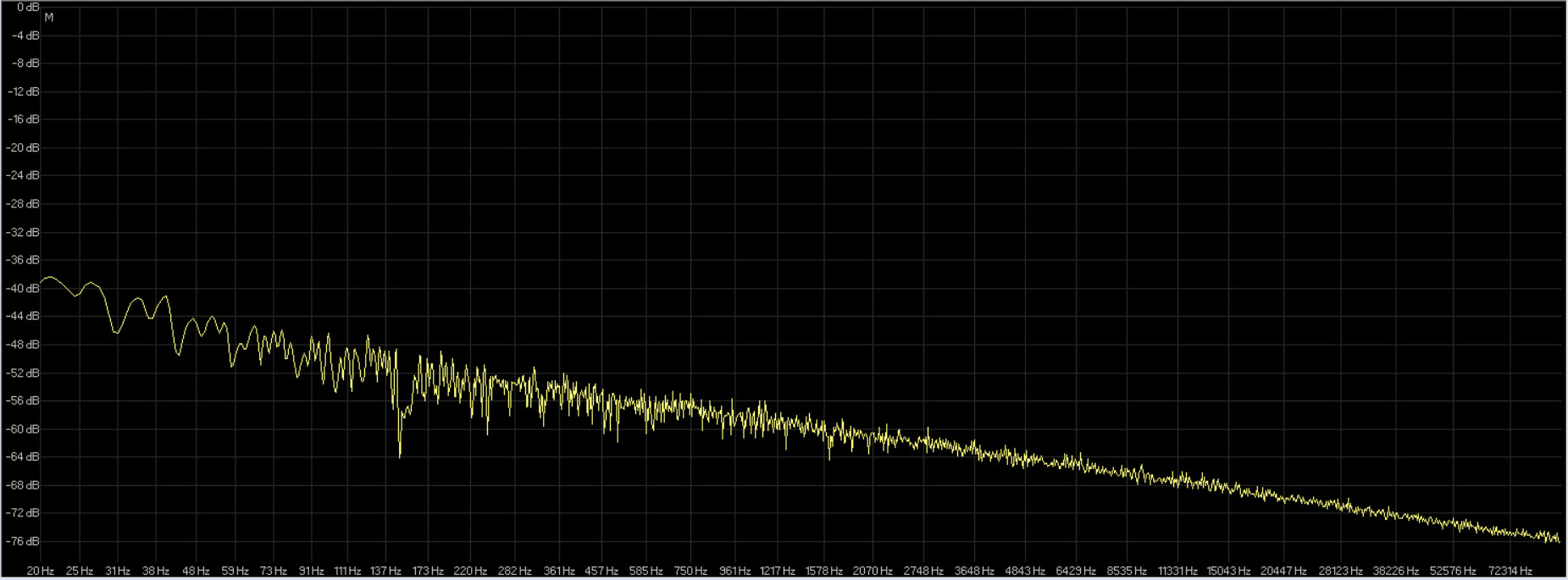Image resolution: width=1568 pixels, height=580 pixels.
Task: Click the 48 Hz frequency axis label
Action: [x=196, y=571]
